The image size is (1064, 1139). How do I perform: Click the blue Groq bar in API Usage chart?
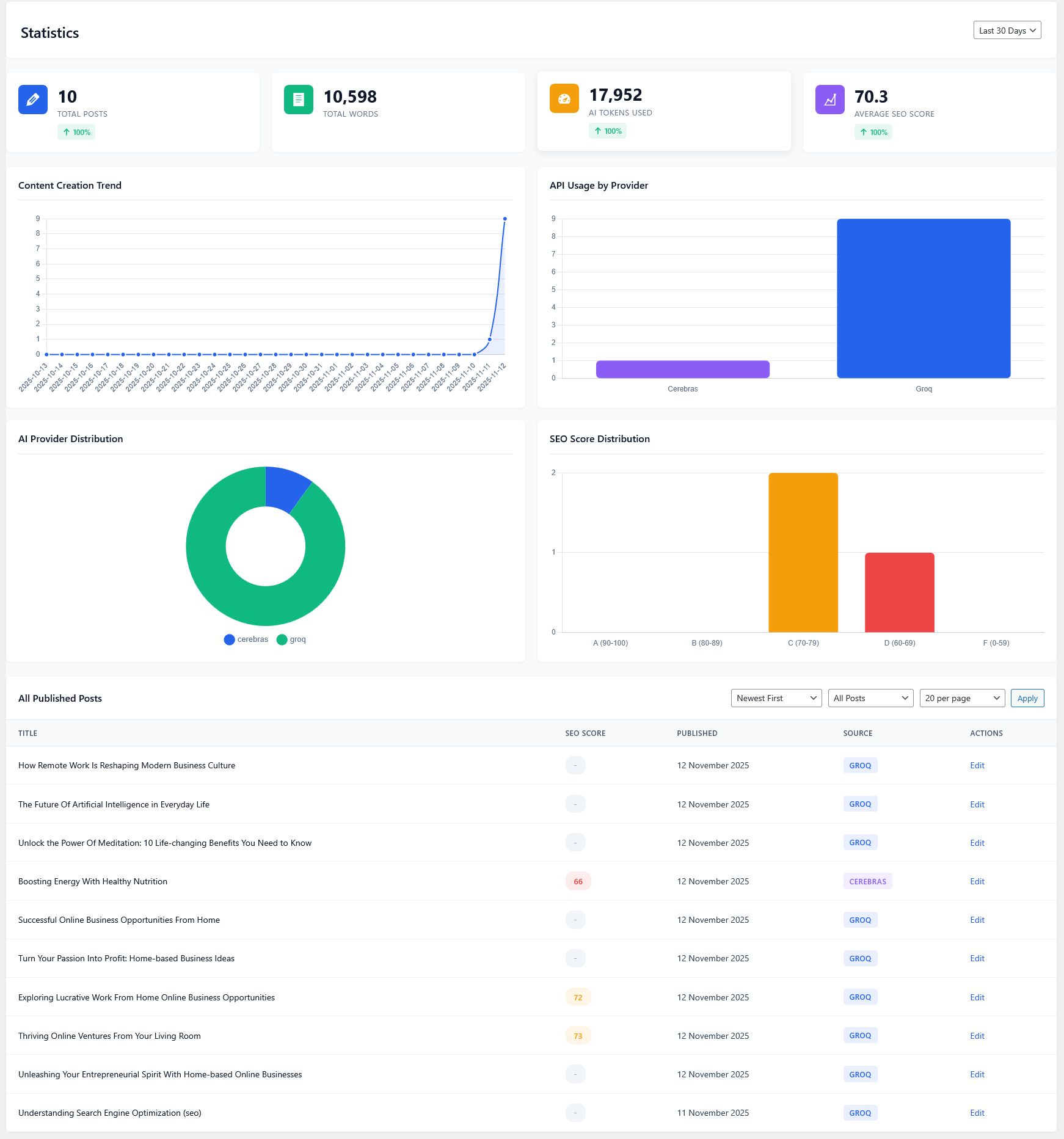(x=924, y=298)
